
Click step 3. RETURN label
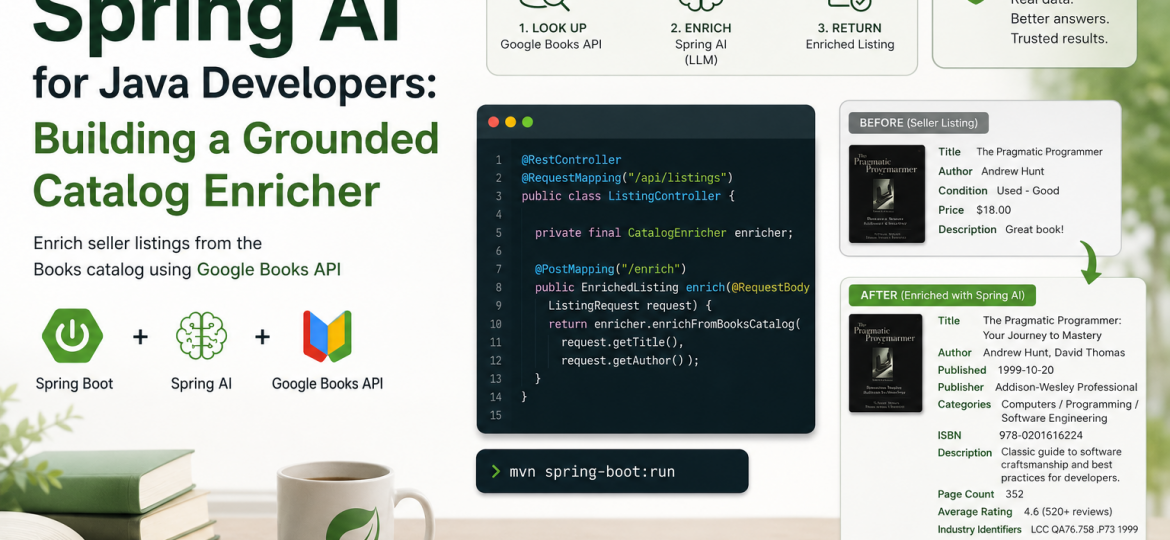coord(849,28)
